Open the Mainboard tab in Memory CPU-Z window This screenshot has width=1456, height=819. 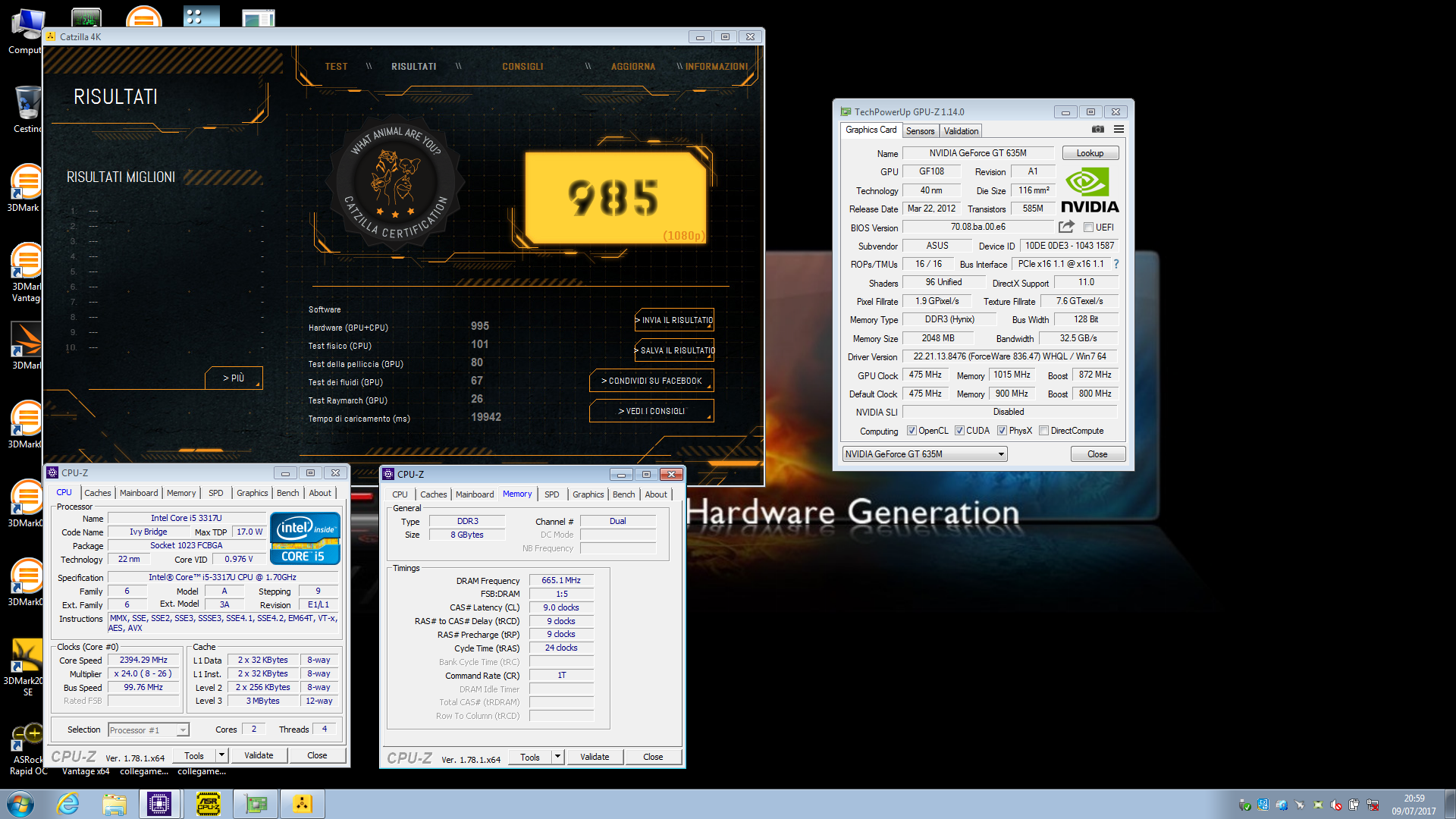coord(475,494)
